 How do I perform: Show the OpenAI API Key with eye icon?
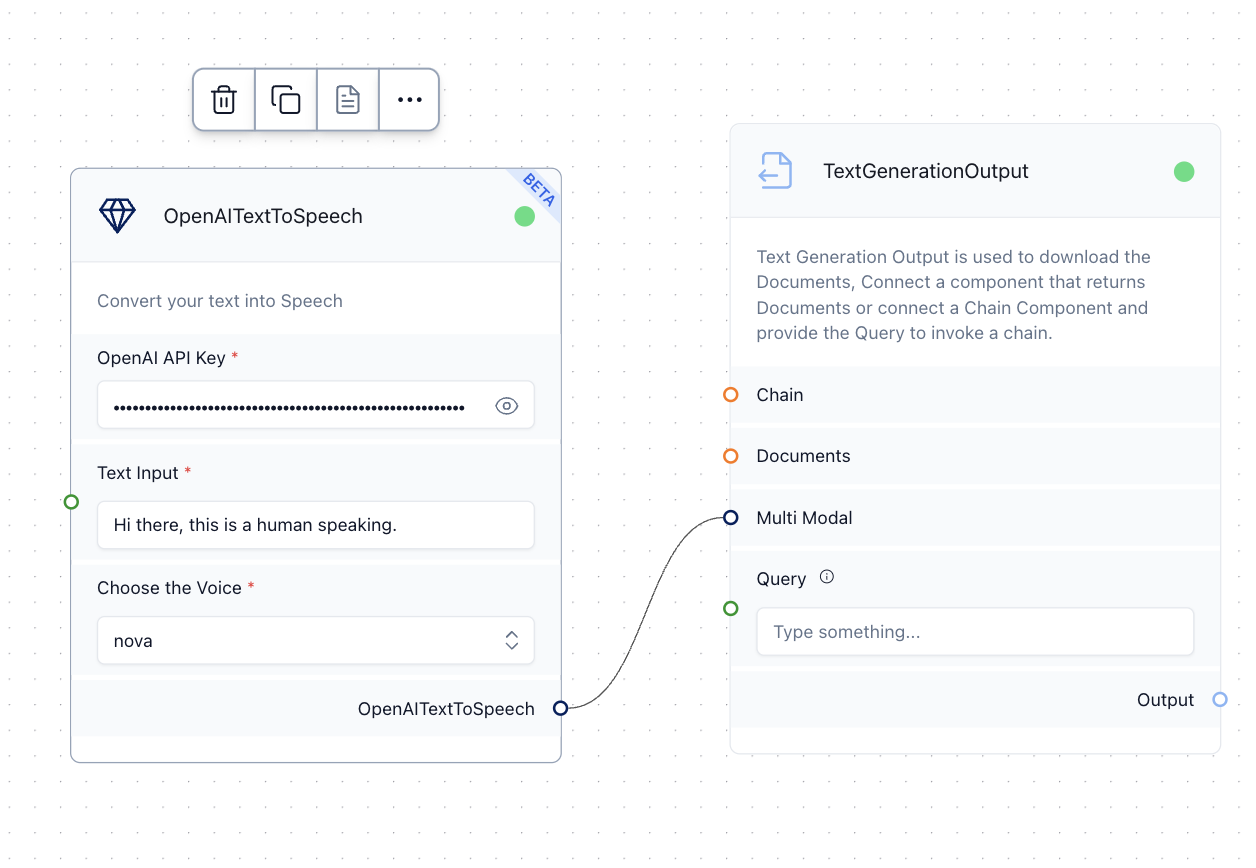(x=507, y=406)
